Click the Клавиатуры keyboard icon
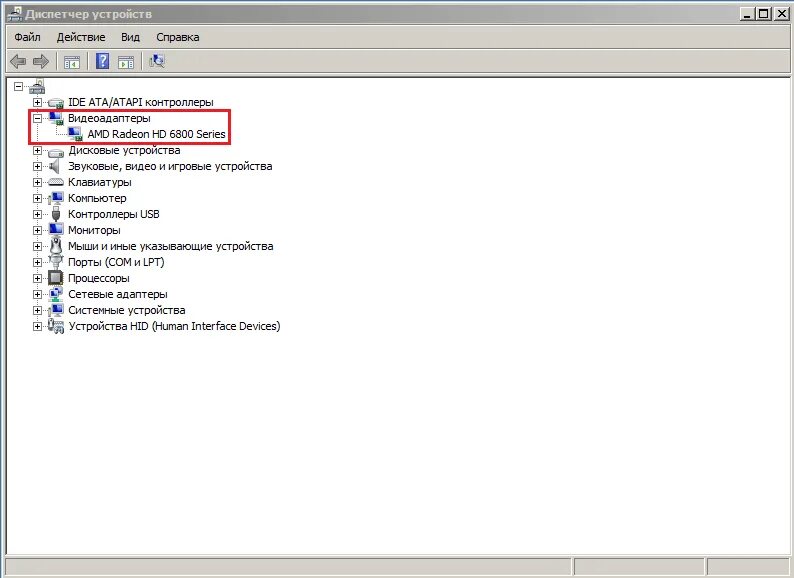Screen dimensions: 794x578 [x=56, y=182]
